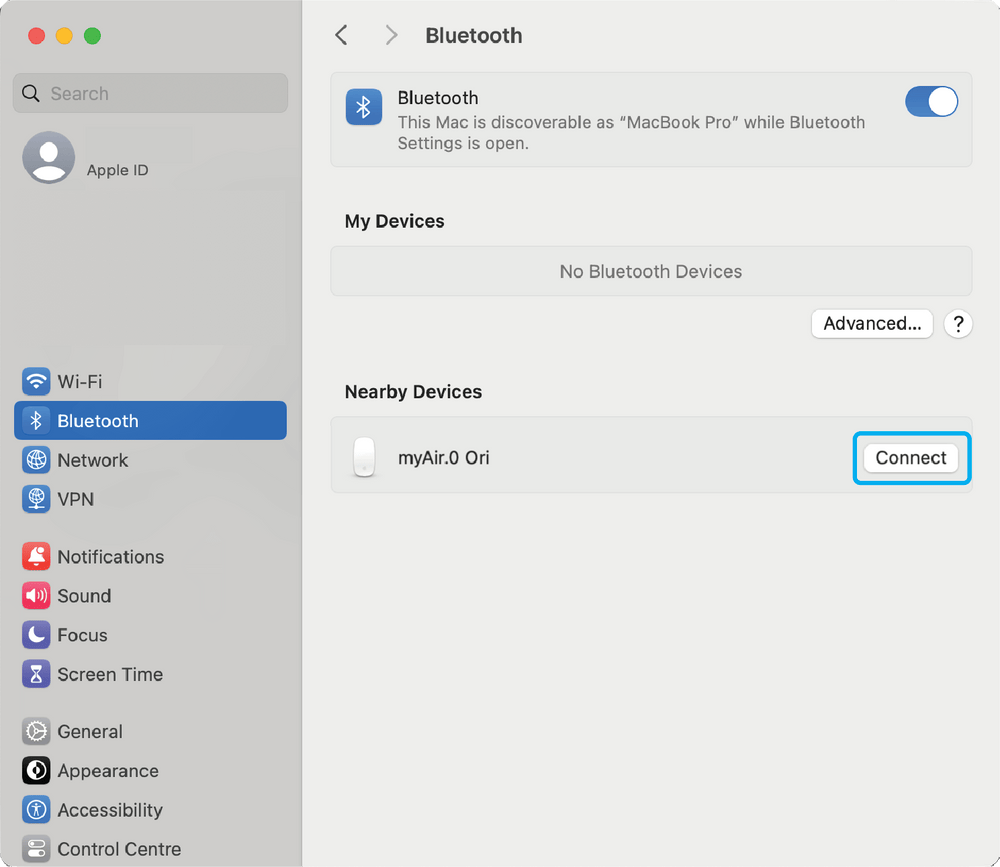This screenshot has height=867, width=1000.
Task: Click the Wi-Fi icon in sidebar
Action: click(x=37, y=382)
